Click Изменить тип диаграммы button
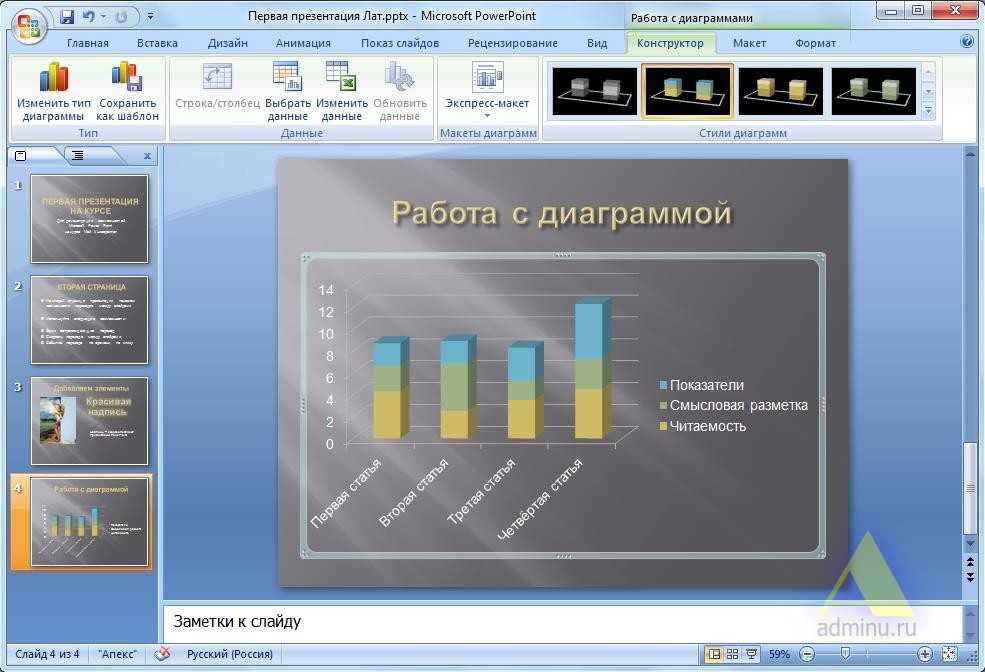The image size is (985, 672). coord(53,92)
